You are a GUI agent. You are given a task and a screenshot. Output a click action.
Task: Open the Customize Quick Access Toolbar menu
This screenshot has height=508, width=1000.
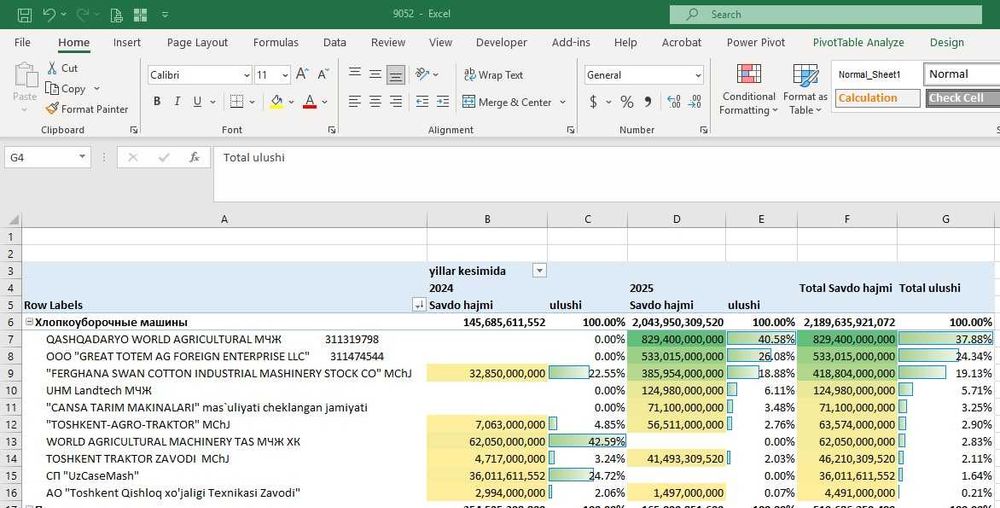(165, 14)
